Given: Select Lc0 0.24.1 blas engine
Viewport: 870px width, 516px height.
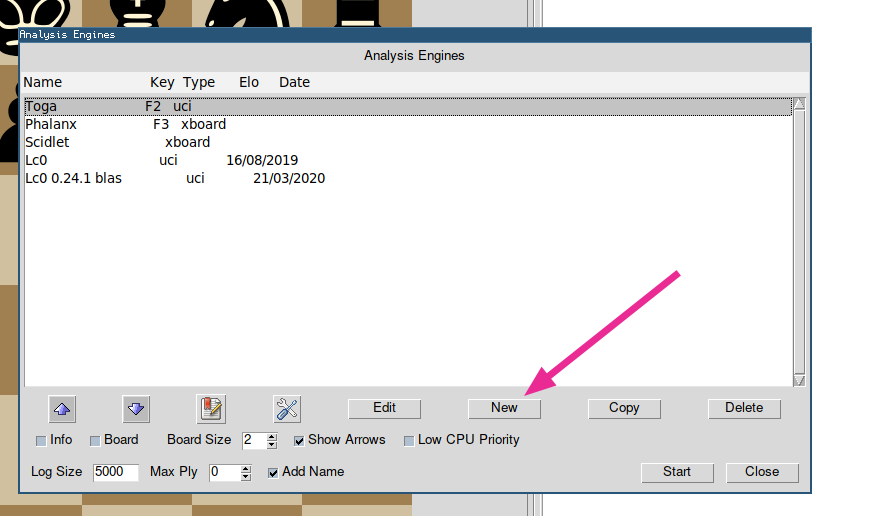Looking at the screenshot, I should click(x=73, y=179).
